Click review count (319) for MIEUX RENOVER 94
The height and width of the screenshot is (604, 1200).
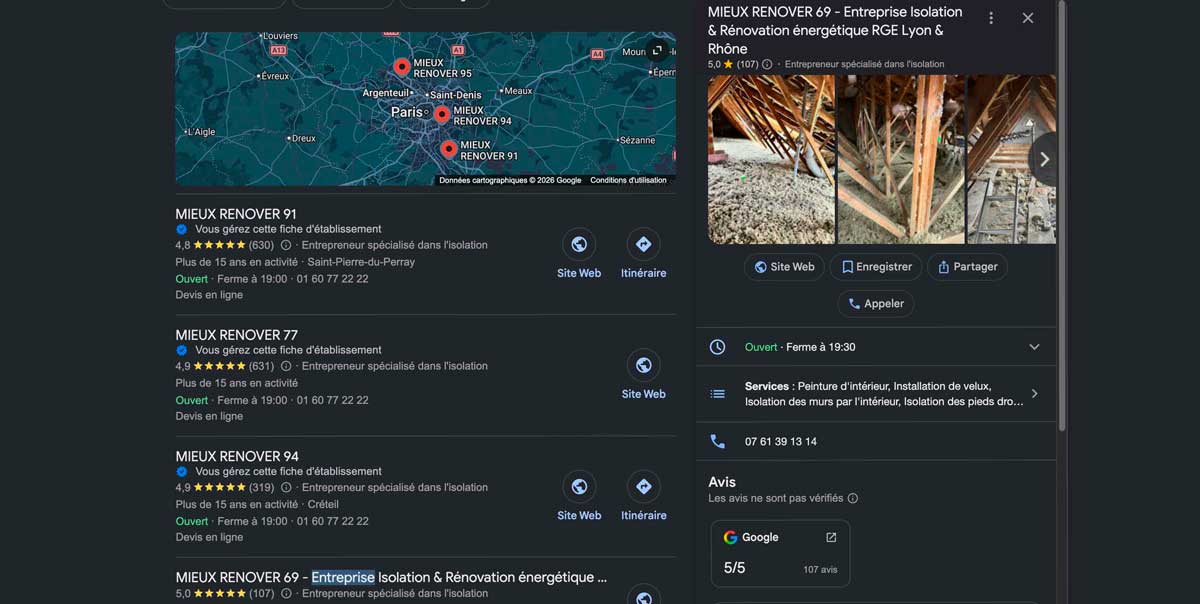(261, 488)
